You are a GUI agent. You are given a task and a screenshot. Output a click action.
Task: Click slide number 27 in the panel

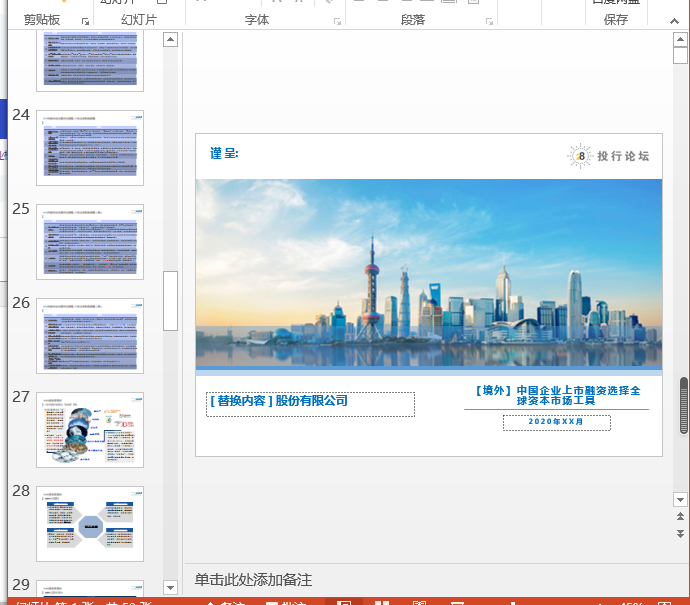pyautogui.click(x=21, y=397)
